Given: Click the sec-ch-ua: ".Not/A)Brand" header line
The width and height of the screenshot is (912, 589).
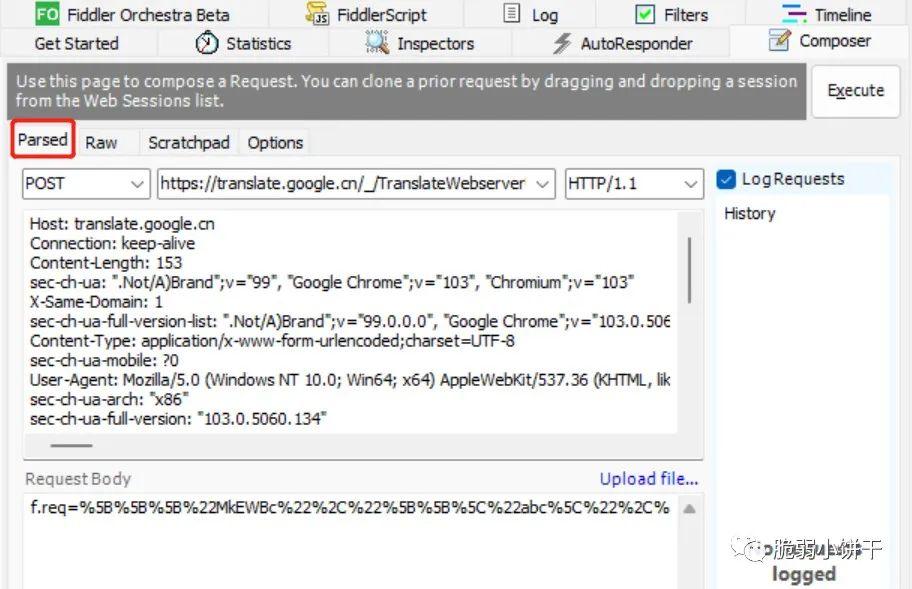Looking at the screenshot, I should click(x=332, y=283).
